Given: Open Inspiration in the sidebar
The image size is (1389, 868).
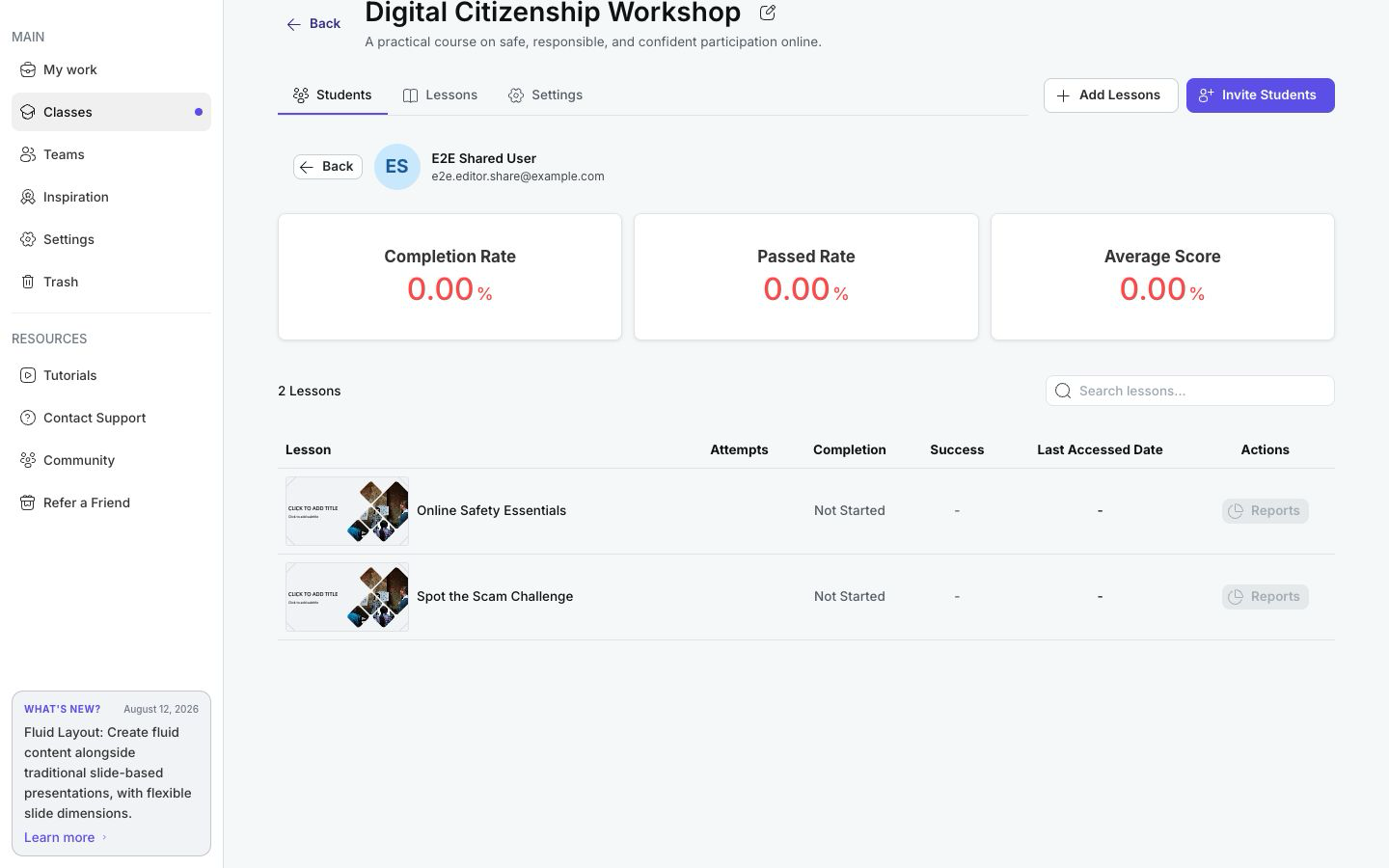Looking at the screenshot, I should (111, 197).
